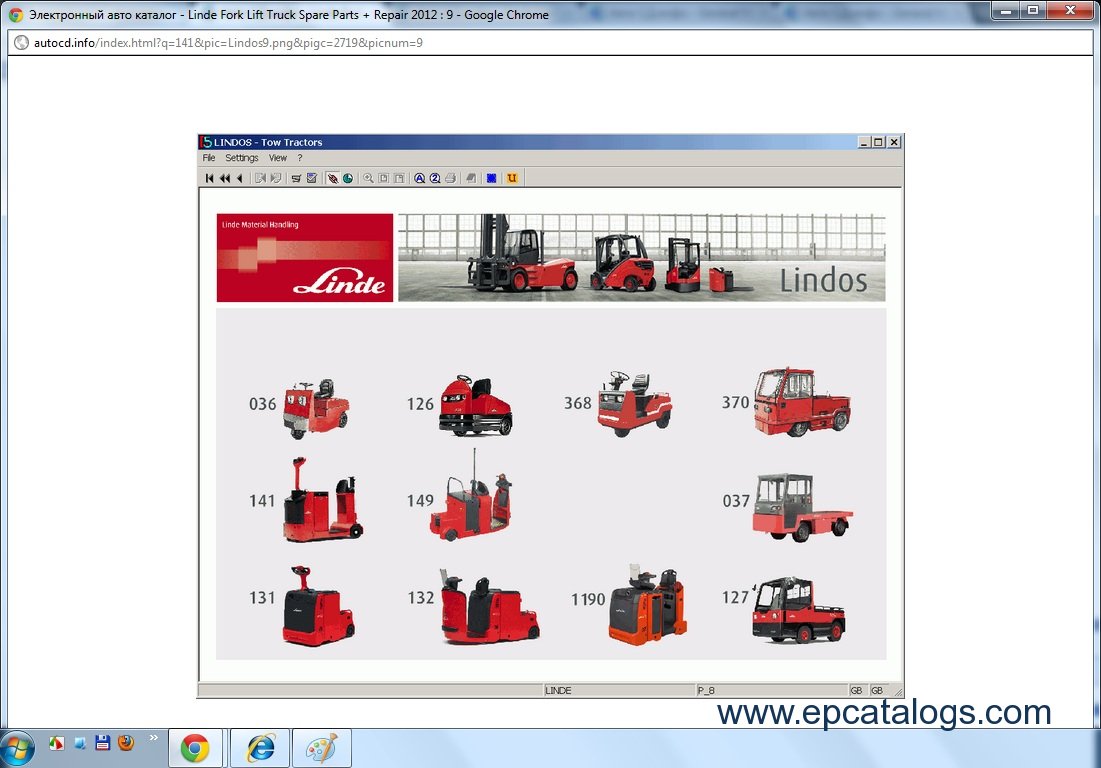Viewport: 1101px width, 768px height.
Task: Open the File menu in Lindos
Action: tap(209, 158)
